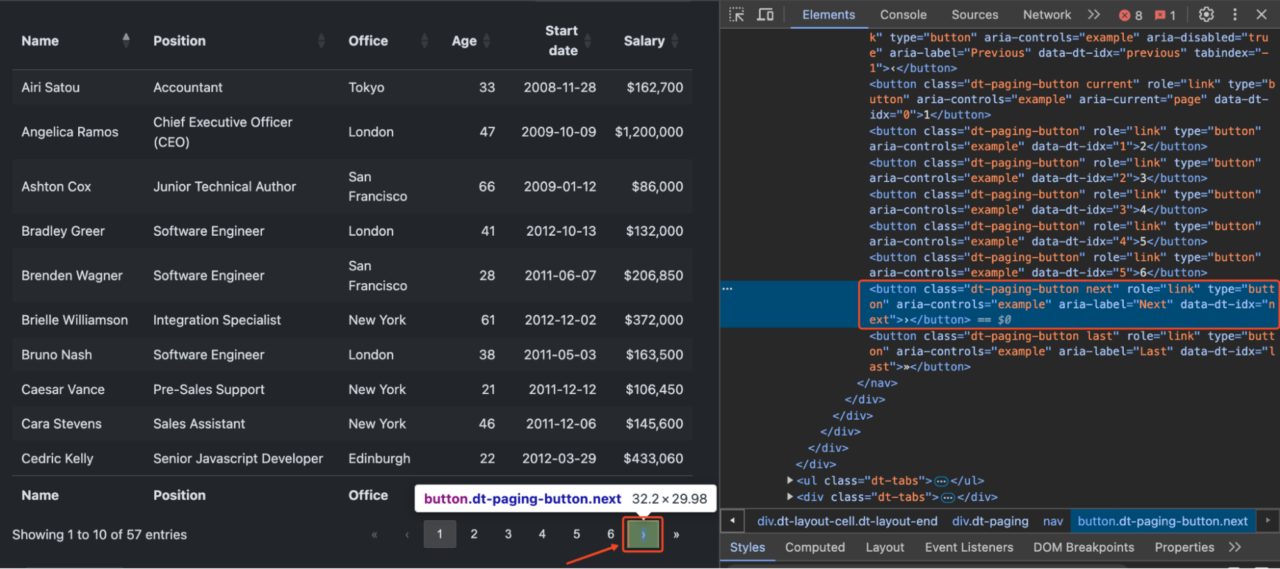Open the DevTools kebab customize menu
The width and height of the screenshot is (1280, 569).
coord(1235,14)
